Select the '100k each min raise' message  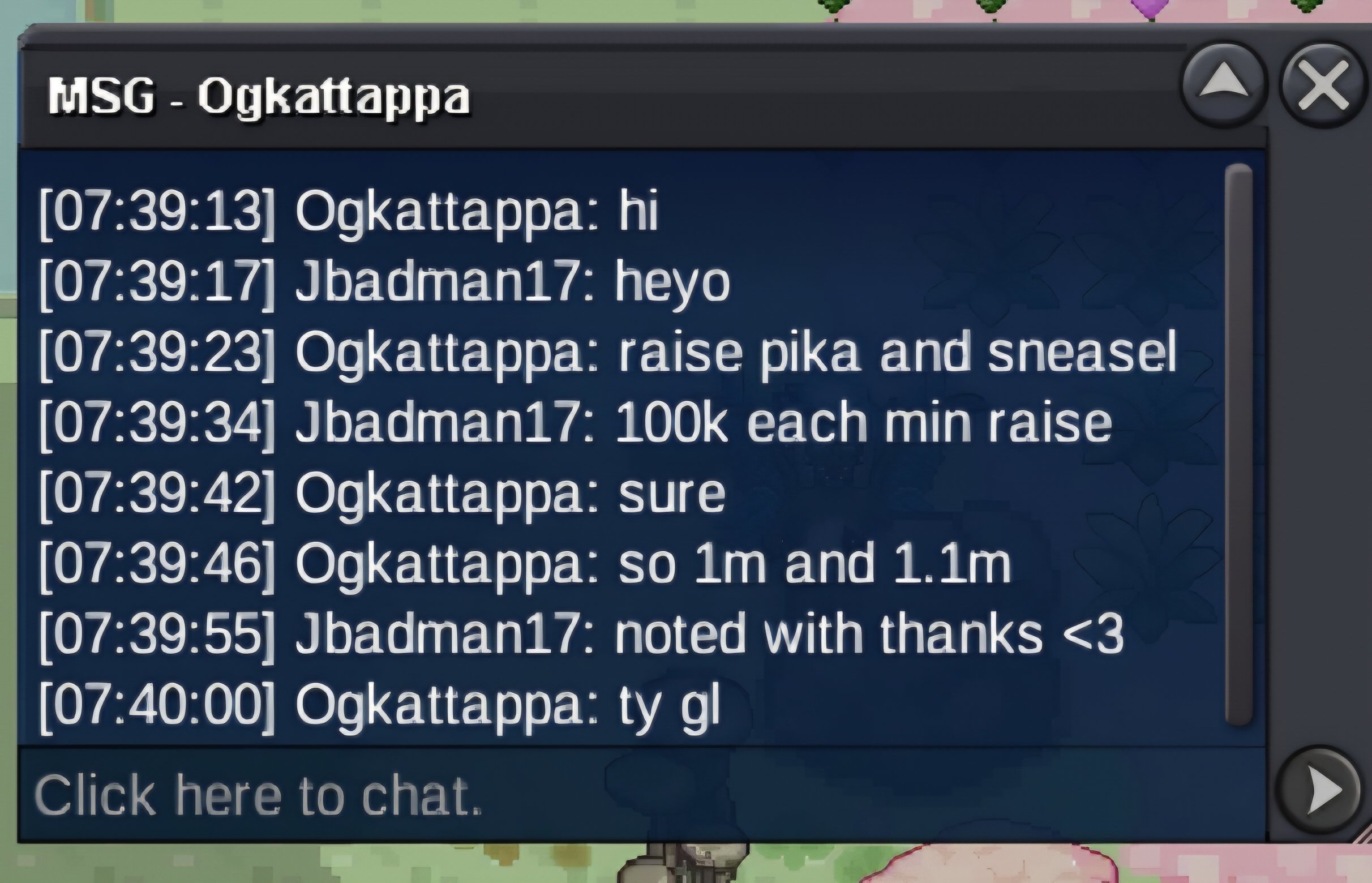(864, 423)
